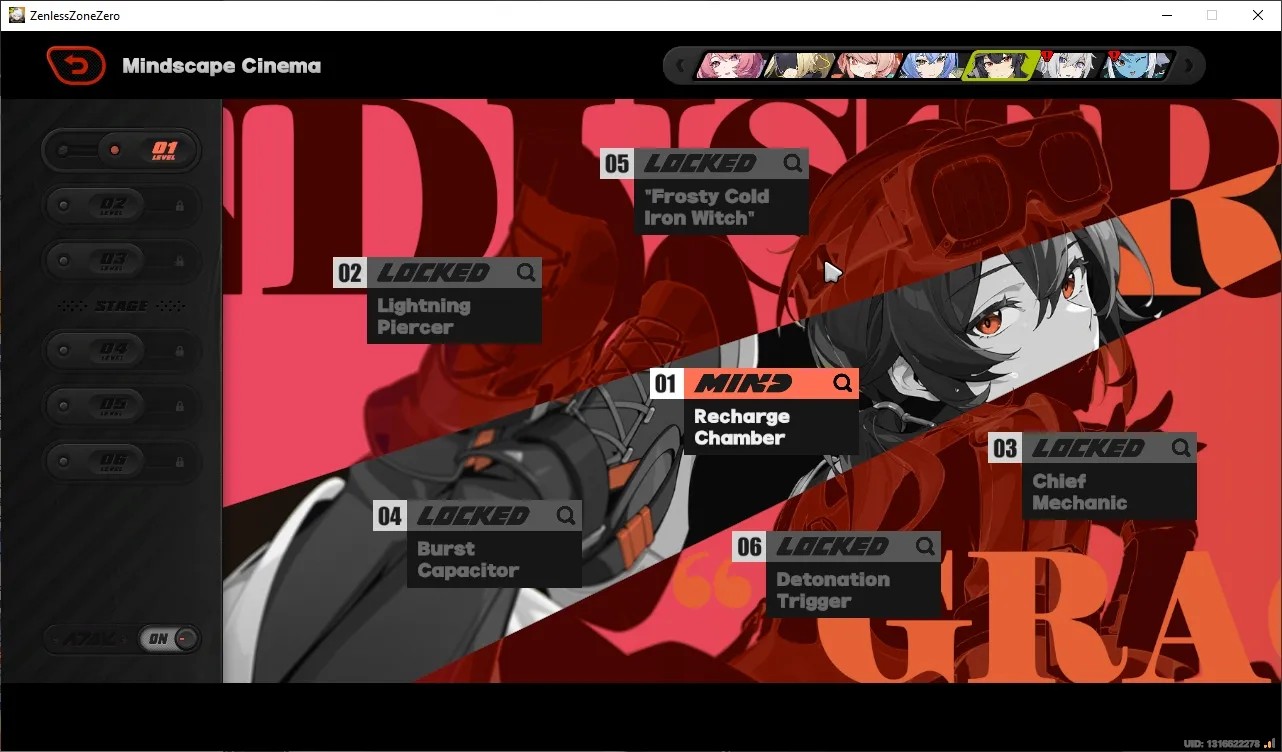
Task: Open magnifier on Detonation Trigger card
Action: 925,546
